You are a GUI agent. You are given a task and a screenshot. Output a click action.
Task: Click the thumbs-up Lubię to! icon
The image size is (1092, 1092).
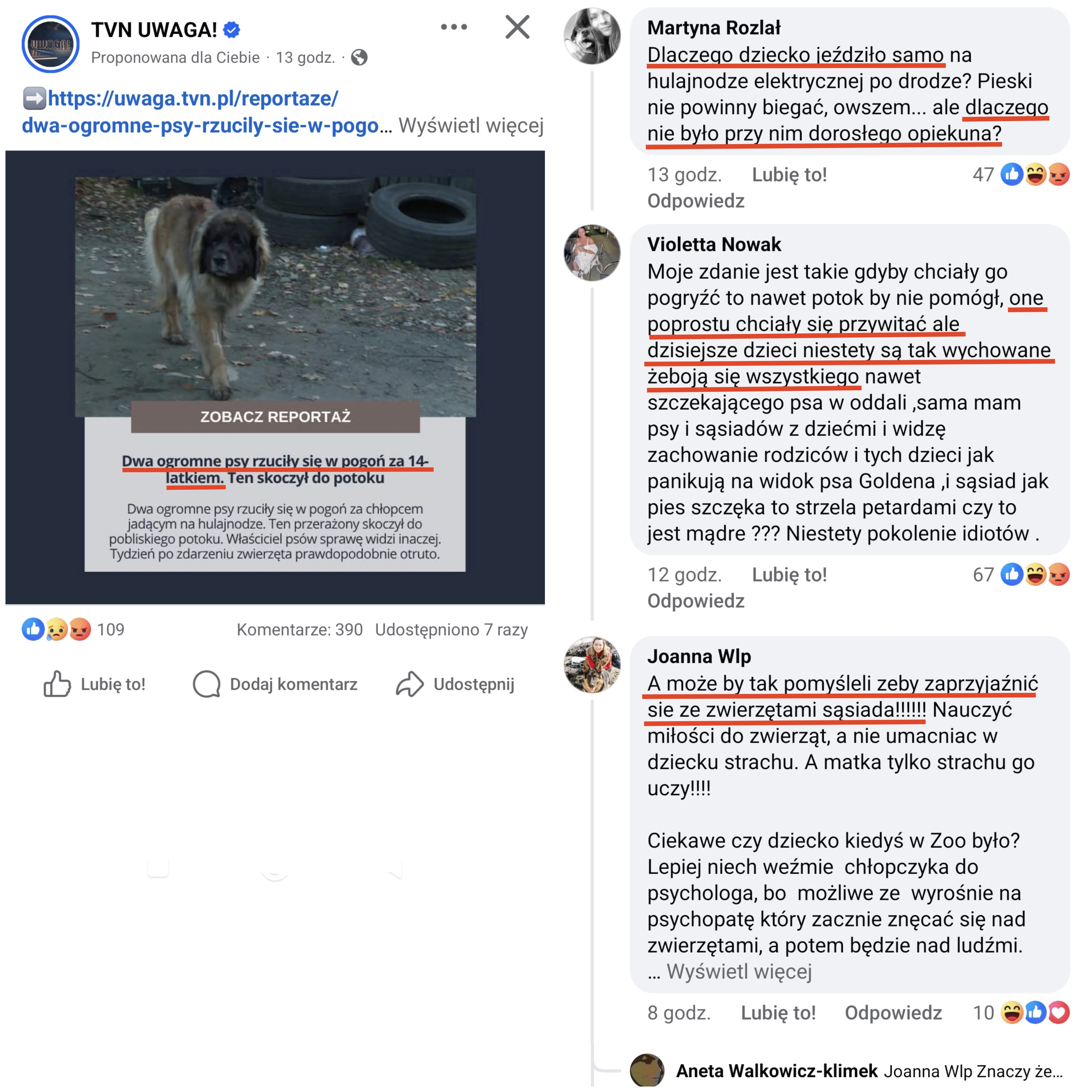coord(57,684)
